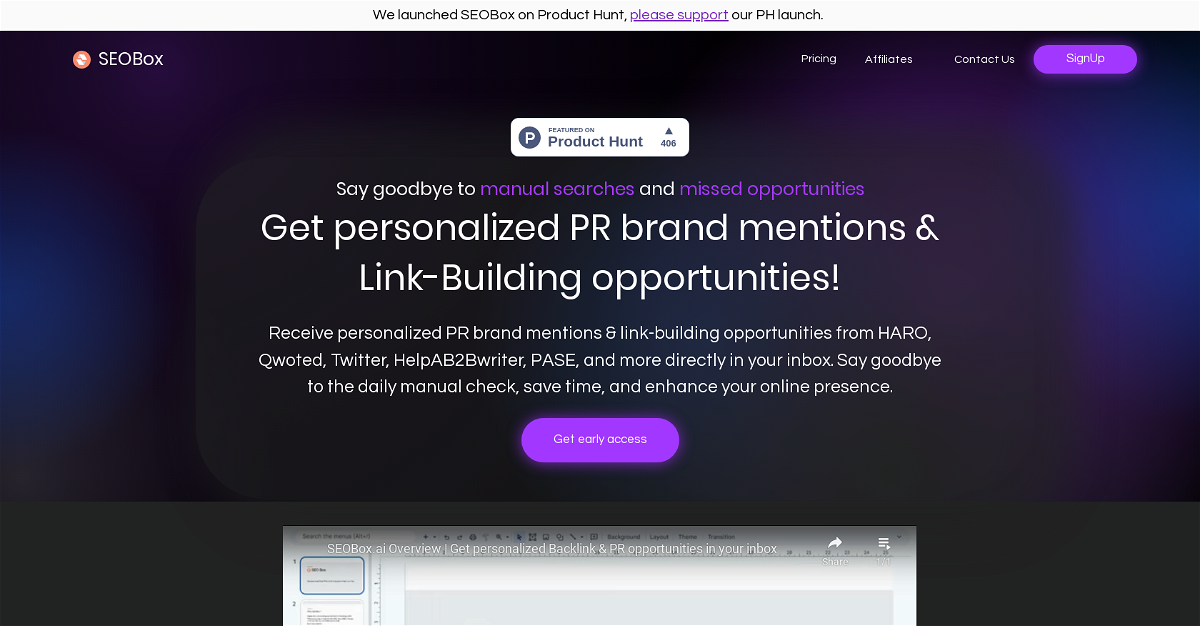Viewport: 1200px width, 626px height.
Task: Open the Pricing menu item
Action: coord(819,59)
